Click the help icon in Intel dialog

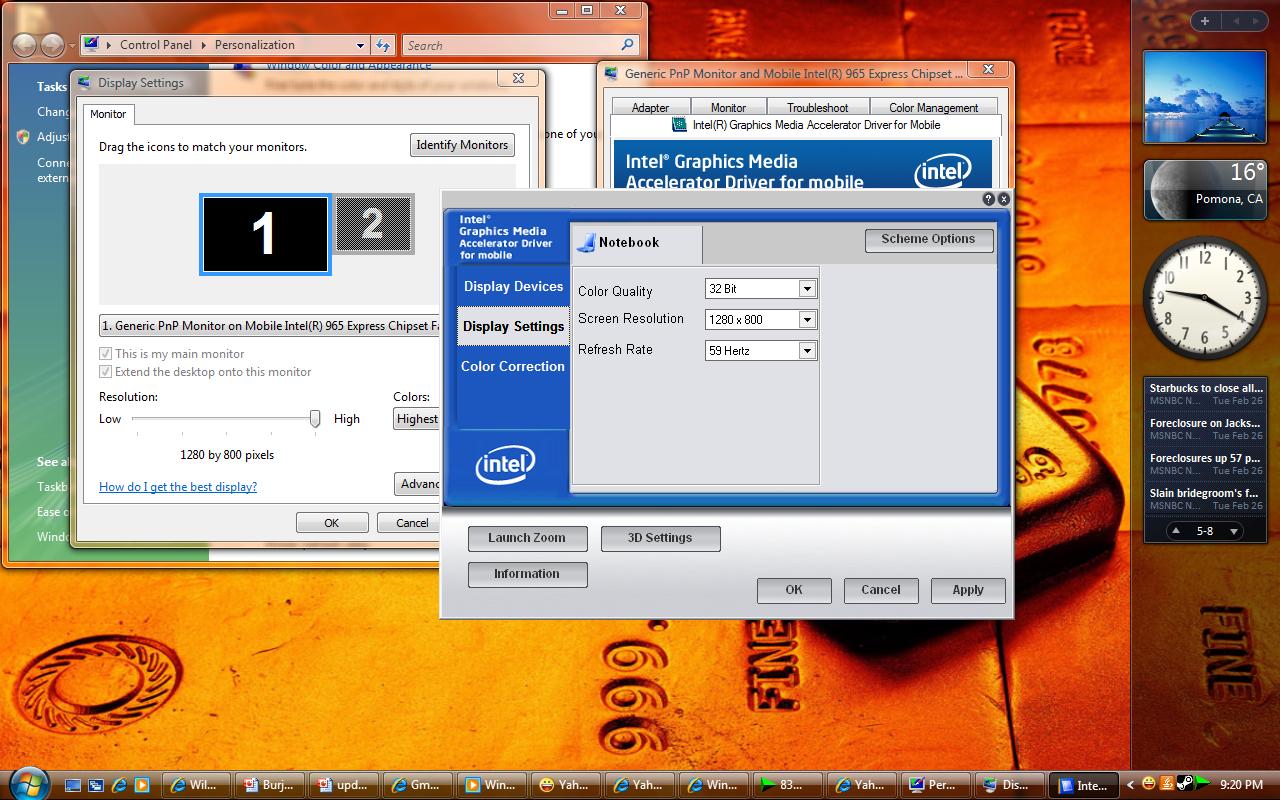click(x=989, y=199)
